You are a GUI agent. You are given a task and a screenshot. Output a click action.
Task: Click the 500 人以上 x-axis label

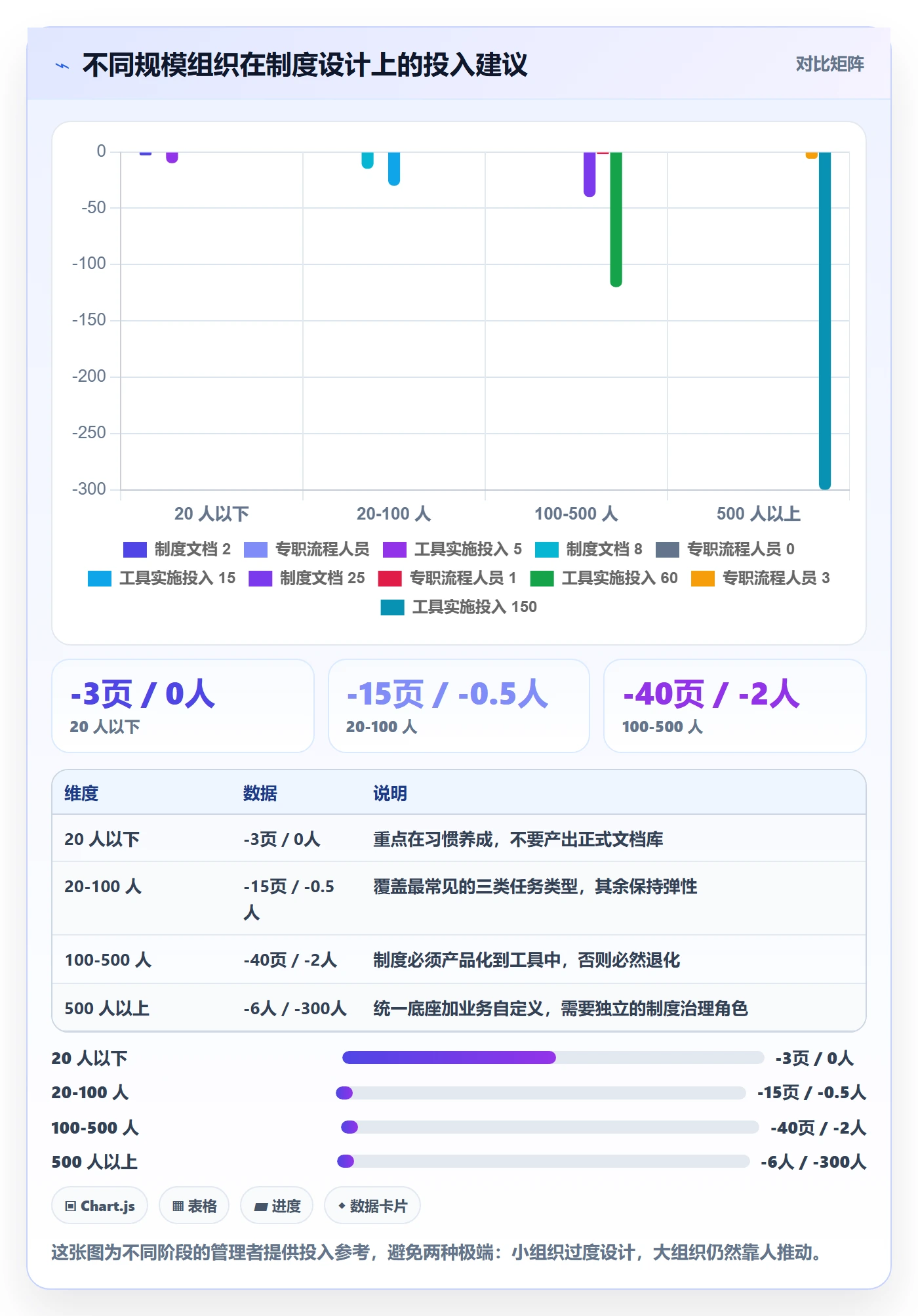point(759,514)
